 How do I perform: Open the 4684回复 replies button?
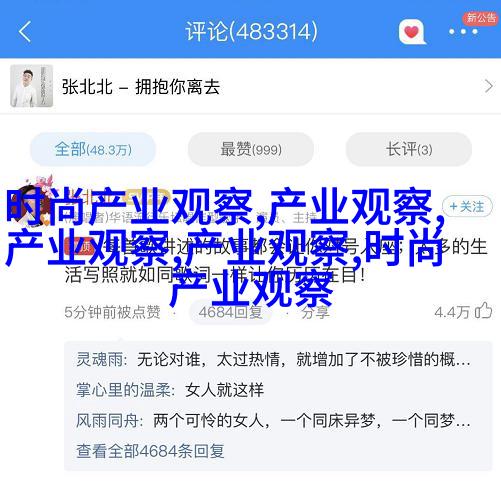tap(230, 312)
